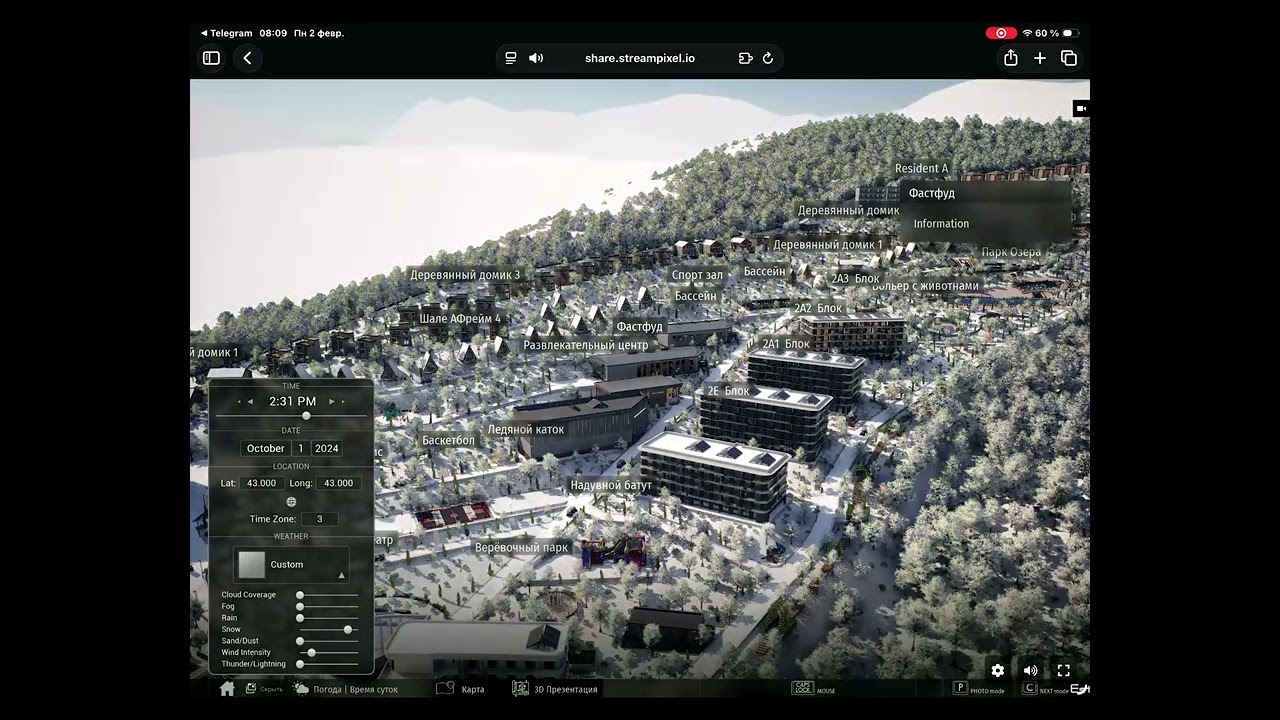Edit the Latitude value

click(262, 483)
